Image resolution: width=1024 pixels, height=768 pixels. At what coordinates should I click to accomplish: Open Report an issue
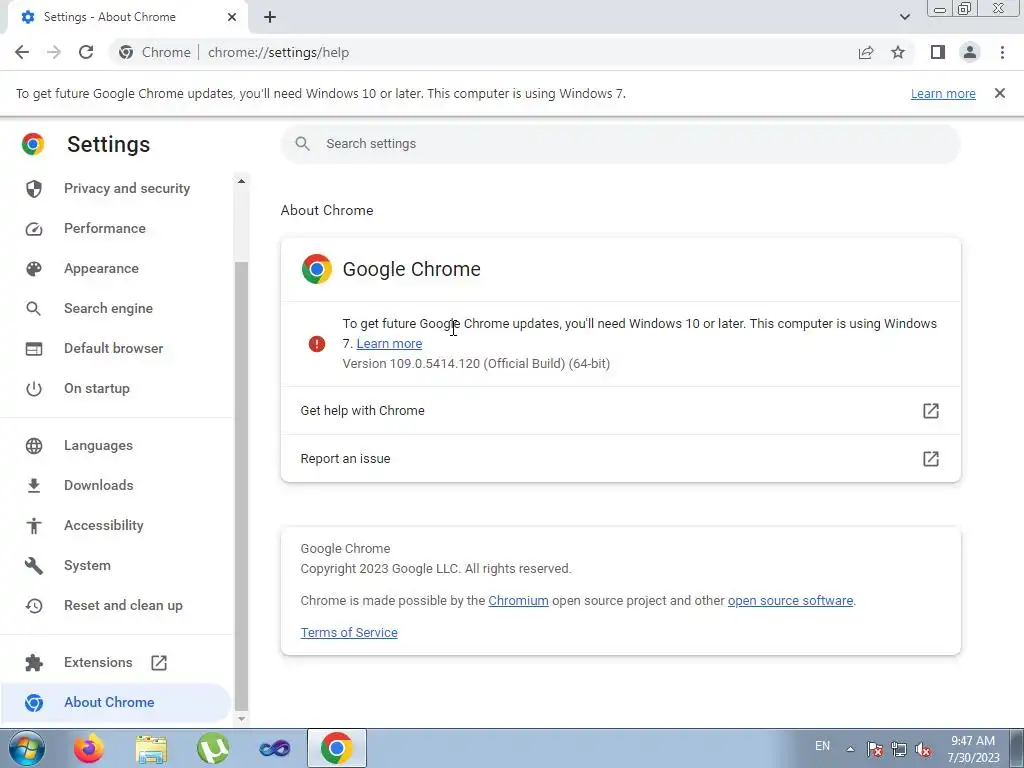click(x=620, y=458)
